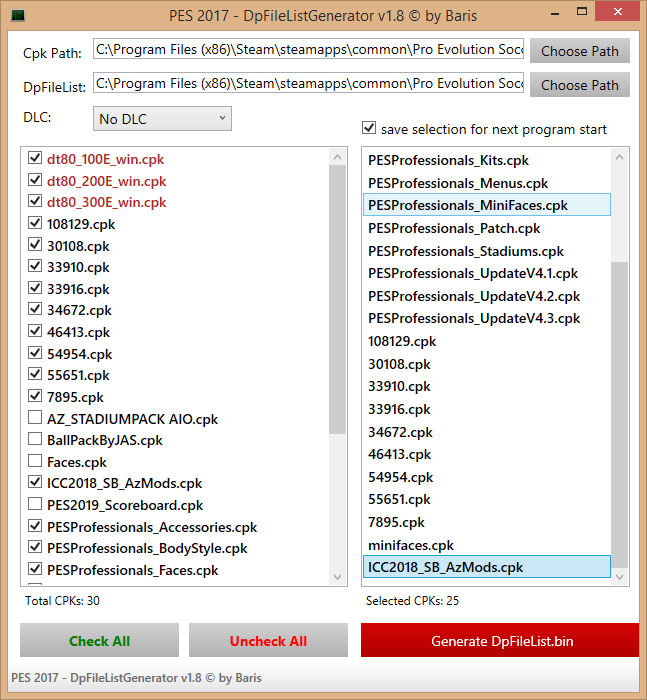This screenshot has width=647, height=700.
Task: Select 30108.cpk in right list
Action: (487, 364)
